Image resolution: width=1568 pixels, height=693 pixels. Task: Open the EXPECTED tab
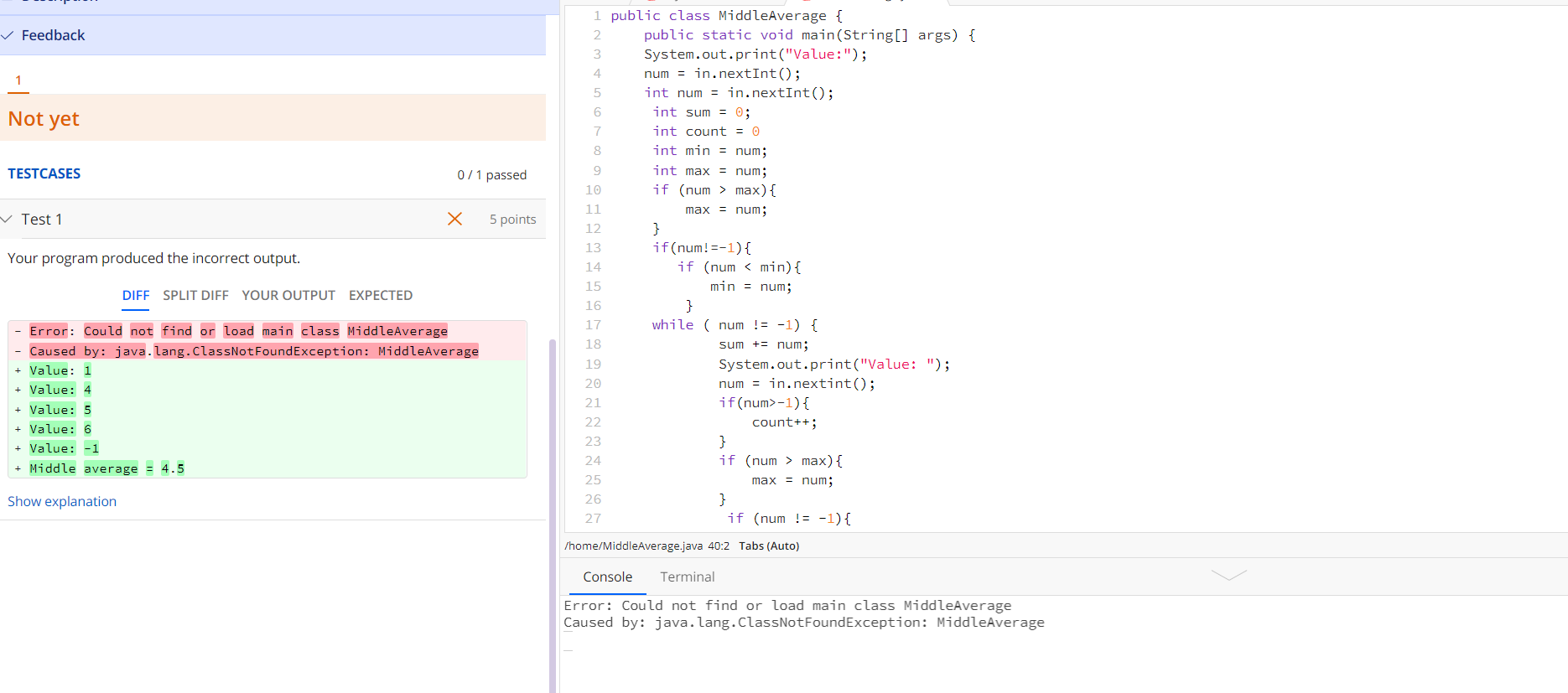381,295
